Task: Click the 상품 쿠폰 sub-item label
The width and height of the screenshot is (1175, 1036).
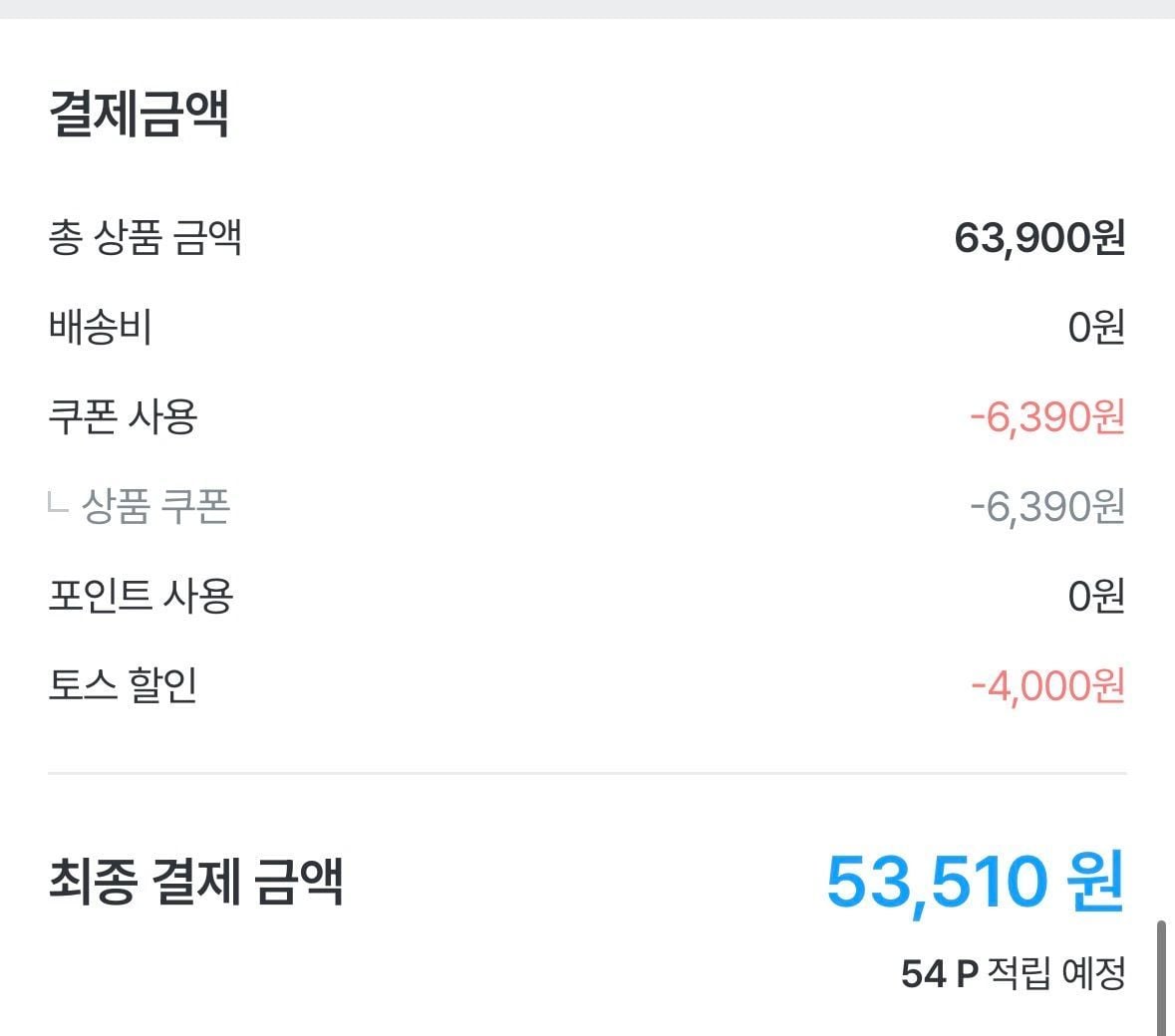Action: tap(155, 506)
